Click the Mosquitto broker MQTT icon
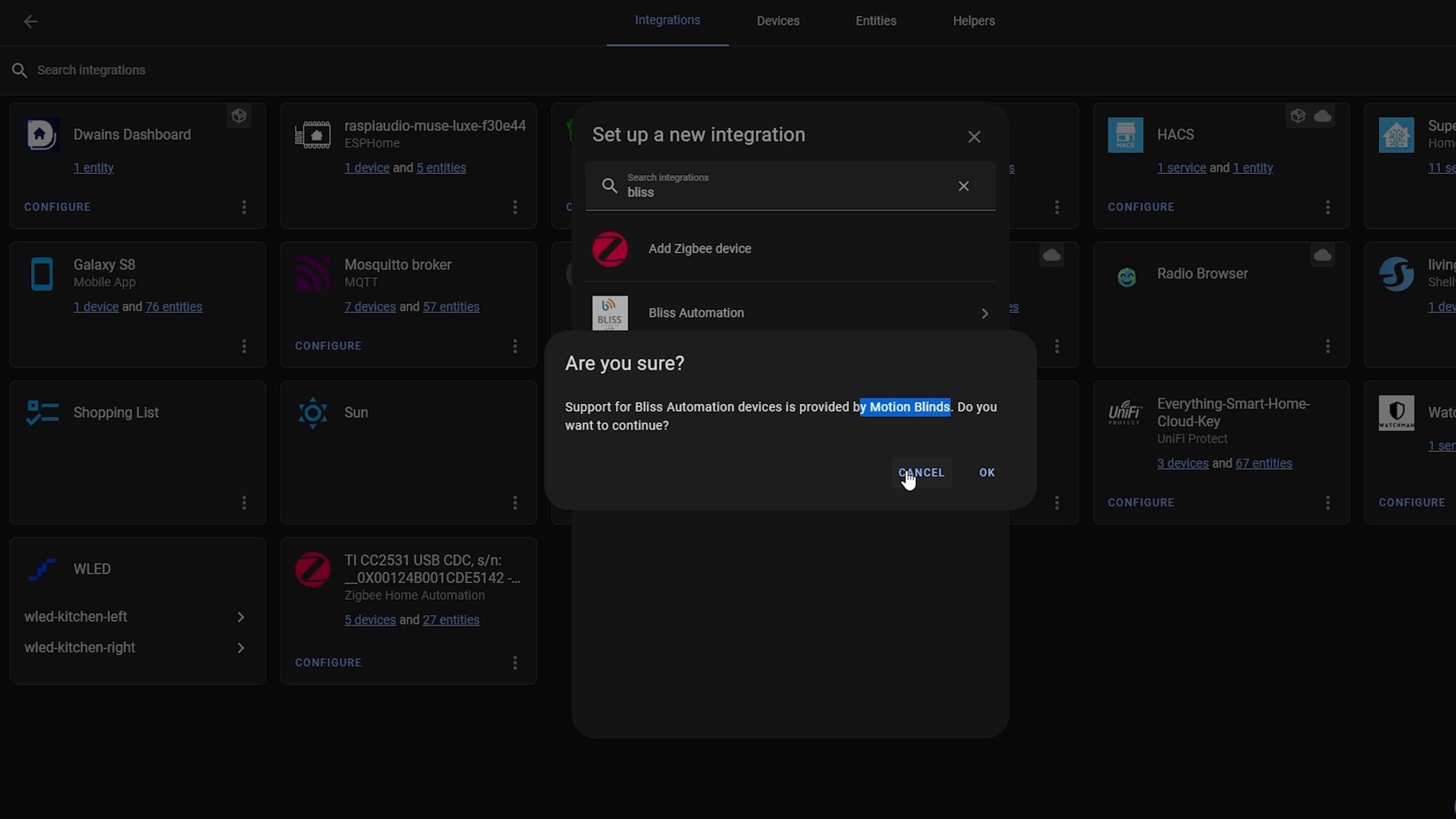The image size is (1456, 819). (x=313, y=274)
